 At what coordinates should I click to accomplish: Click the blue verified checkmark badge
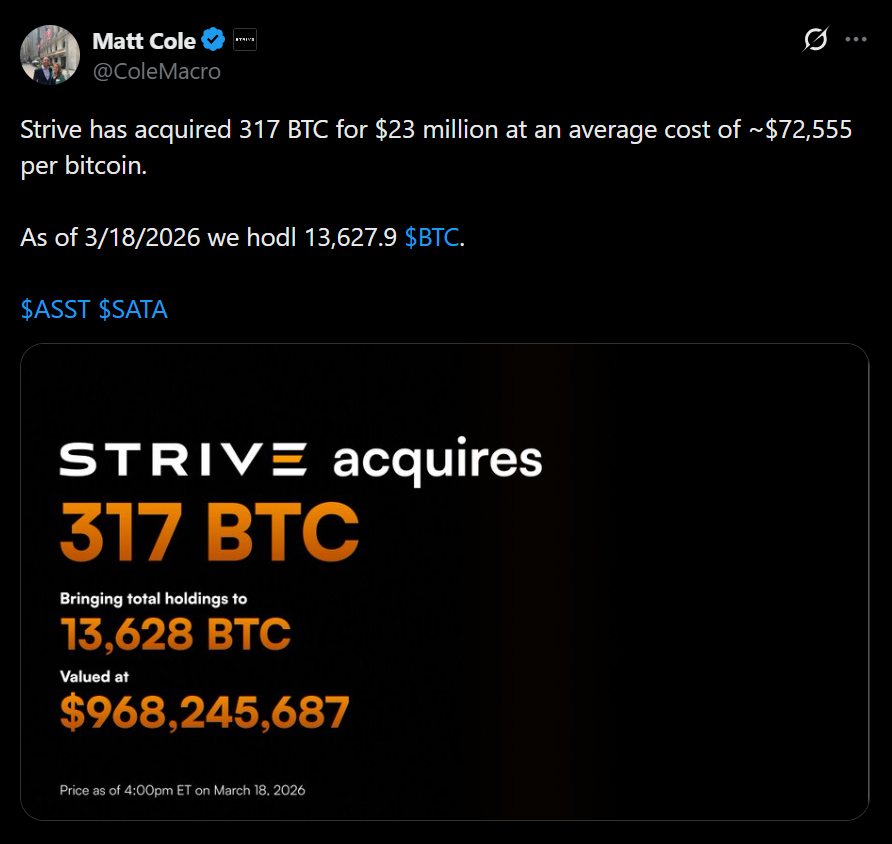coord(213,40)
